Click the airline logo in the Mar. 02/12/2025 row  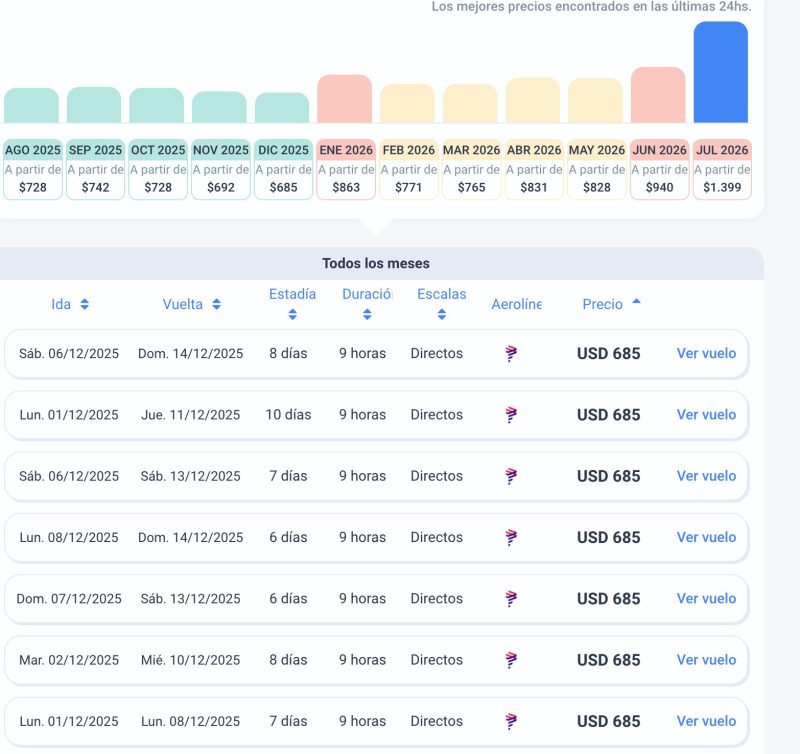pos(511,660)
